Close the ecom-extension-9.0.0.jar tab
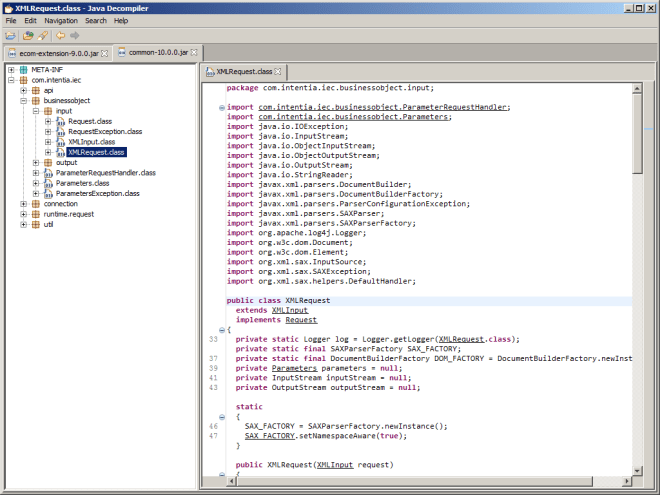This screenshot has width=660, height=495. tap(104, 53)
